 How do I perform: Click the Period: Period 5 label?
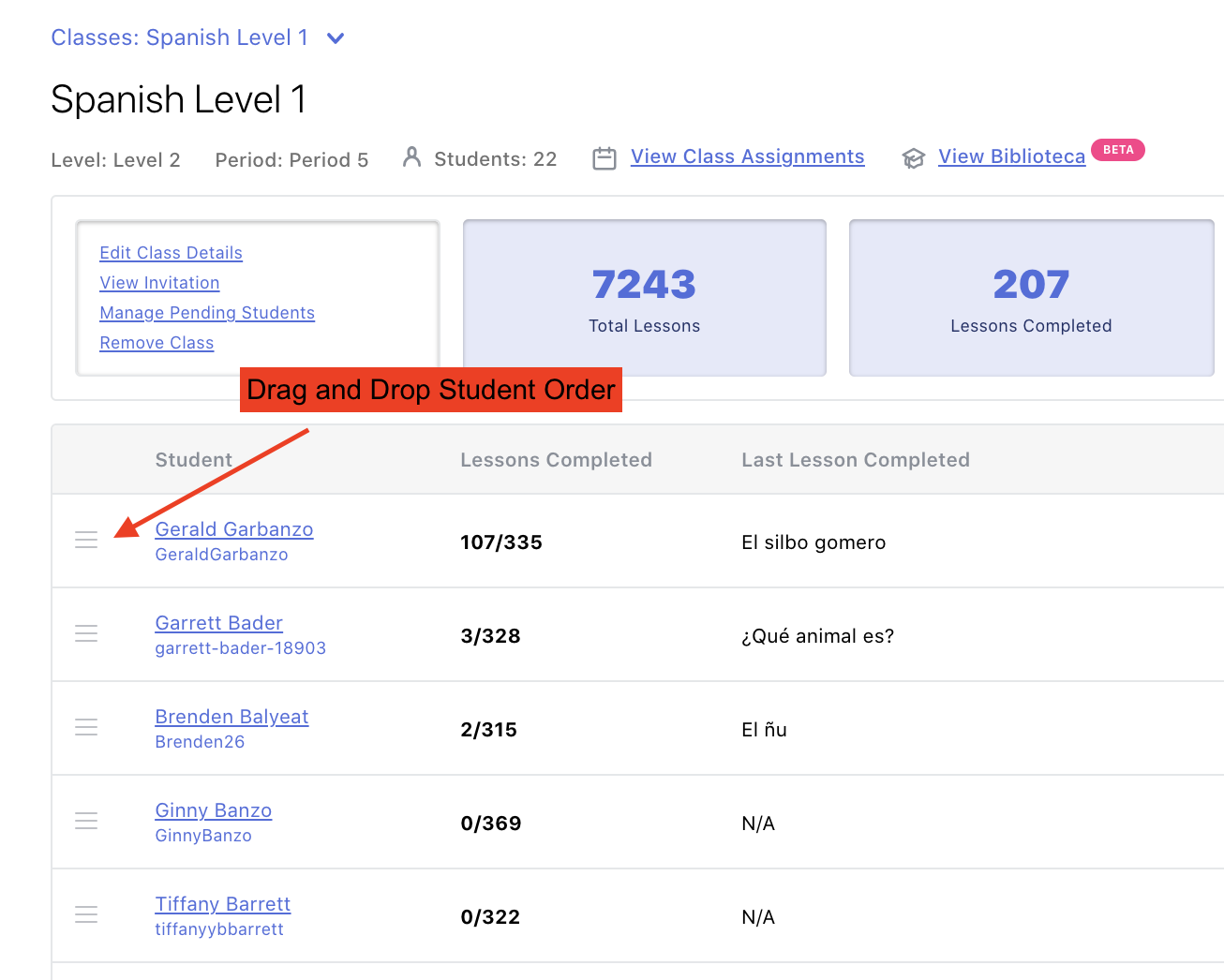(x=291, y=160)
